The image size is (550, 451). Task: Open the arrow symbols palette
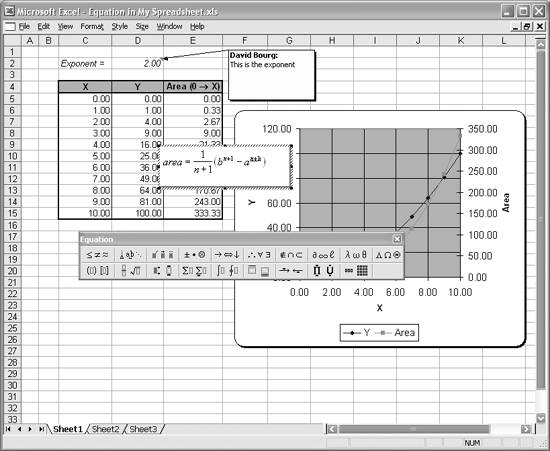227,255
